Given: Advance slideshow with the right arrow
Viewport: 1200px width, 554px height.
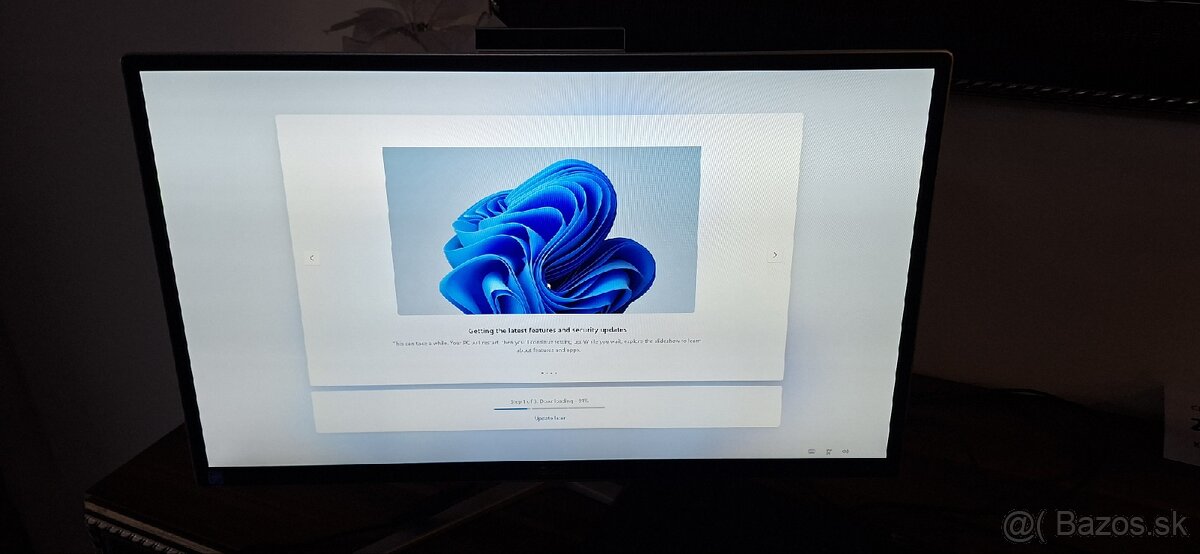Looking at the screenshot, I should (x=775, y=255).
